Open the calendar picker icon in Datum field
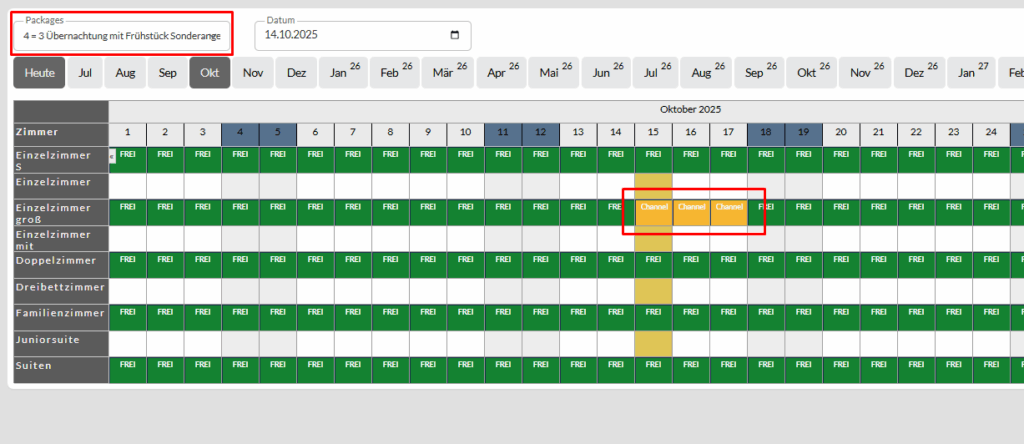The height and width of the screenshot is (444, 1024). point(455,35)
